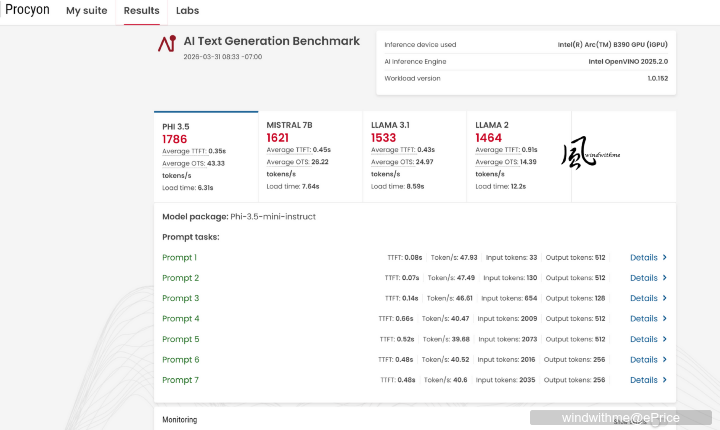The width and height of the screenshot is (720, 430).
Task: Click the AI Text Generation Benchmark icon
Action: [x=167, y=43]
